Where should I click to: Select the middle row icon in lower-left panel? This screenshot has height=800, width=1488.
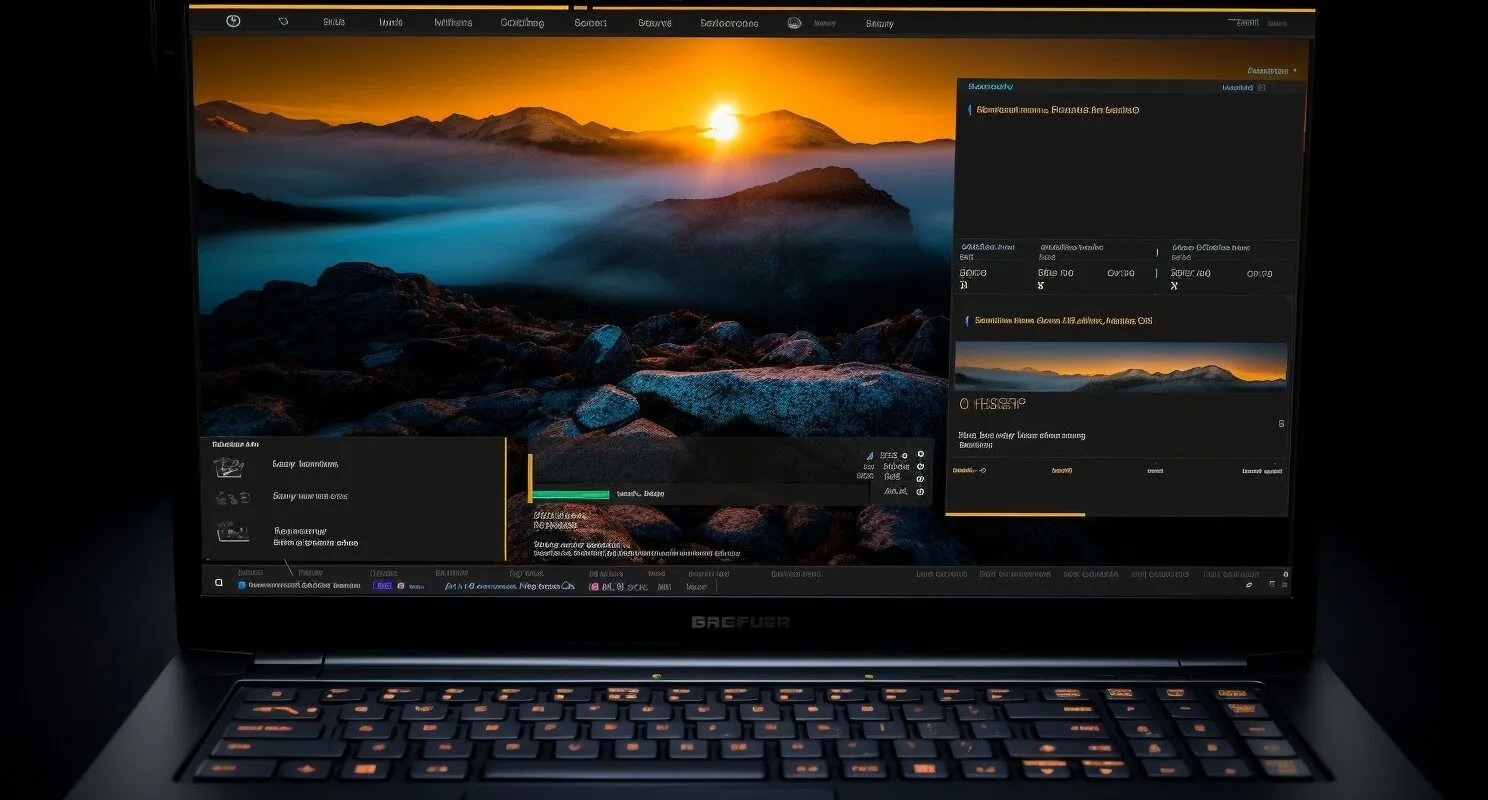coord(231,497)
